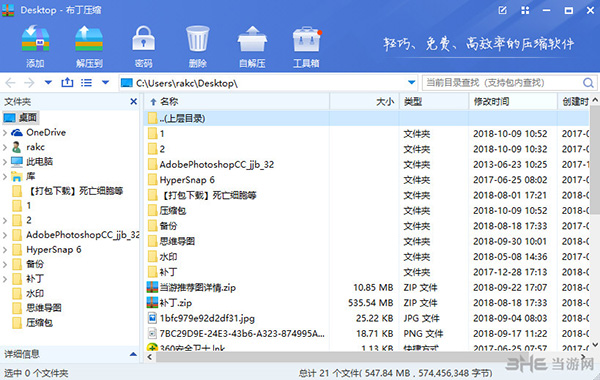The width and height of the screenshot is (600, 380).
Task: Select the ..(上层目录) row
Action: tap(367, 118)
